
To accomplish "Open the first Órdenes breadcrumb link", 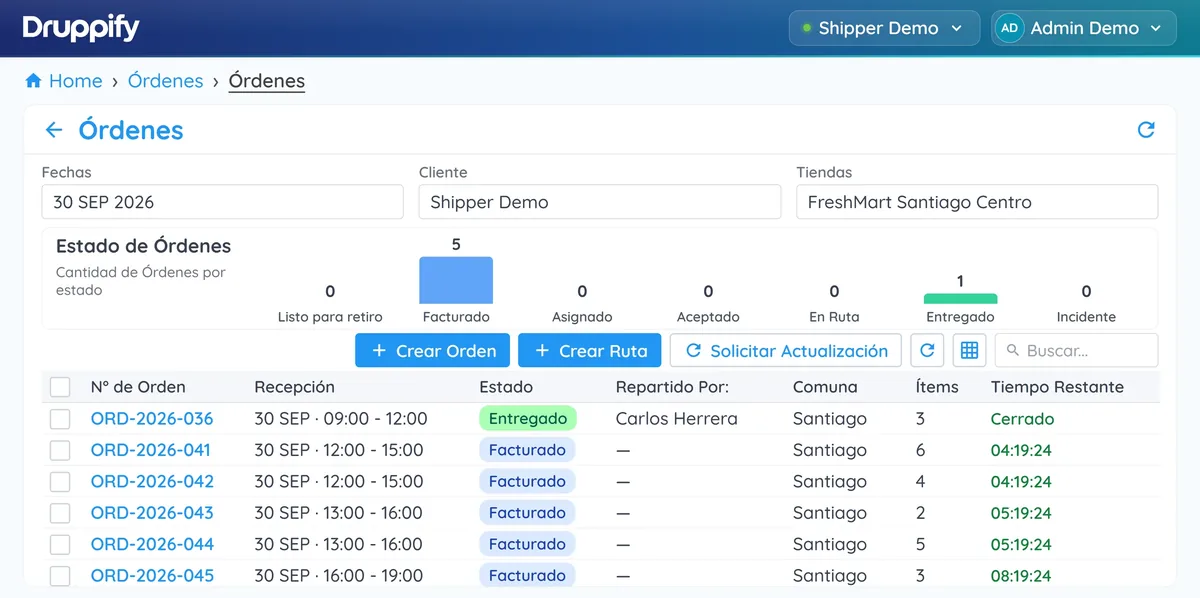I will pyautogui.click(x=166, y=81).
